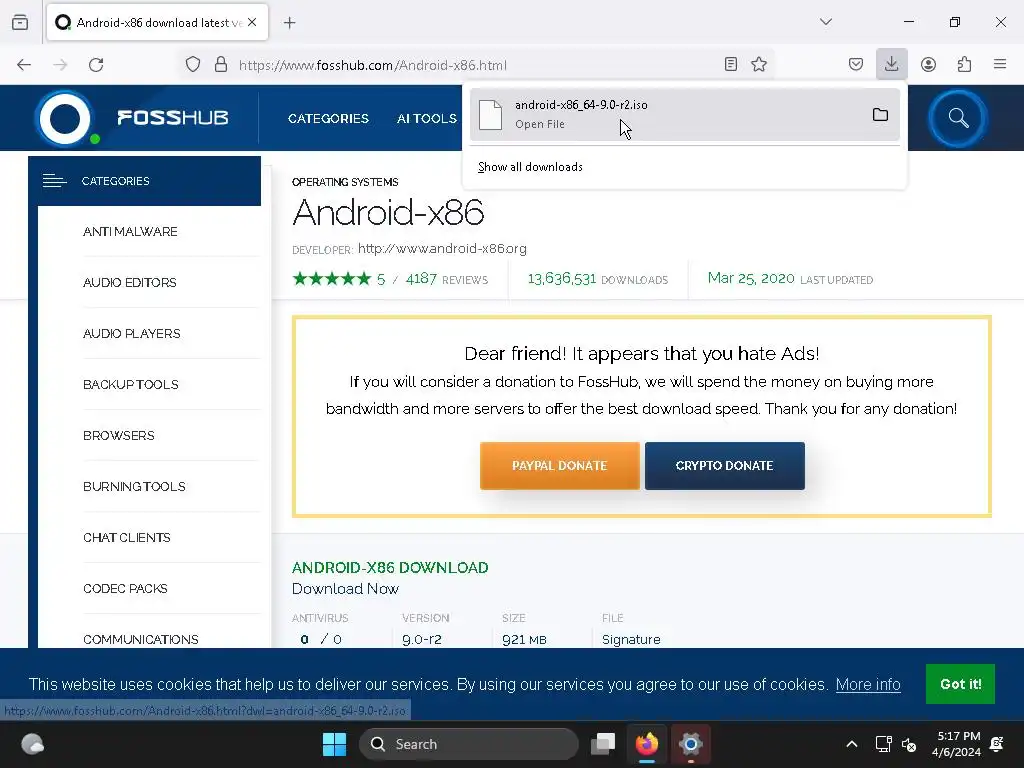Toggle the sidebar CATEGORIES header
This screenshot has width=1024, height=768.
tap(144, 181)
